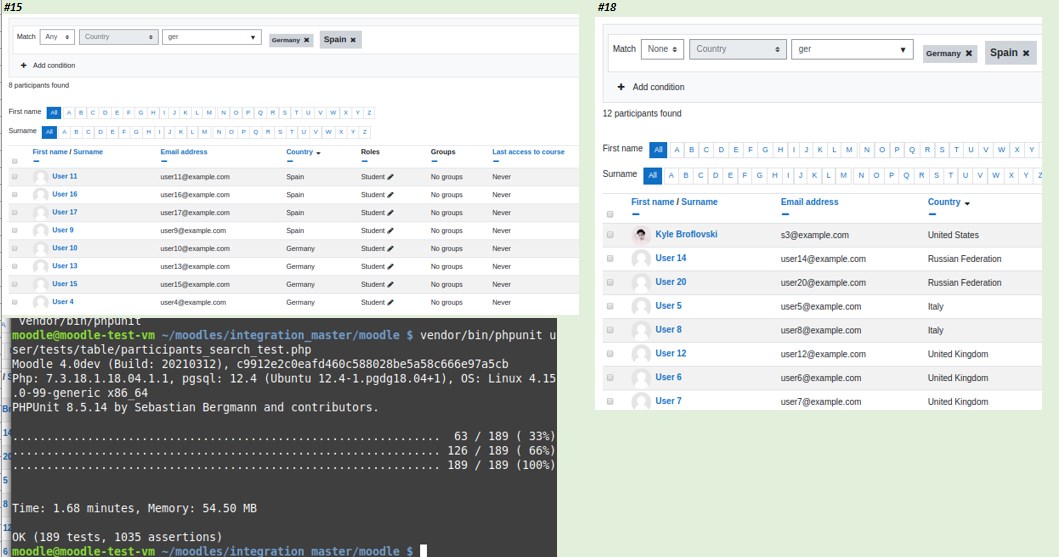Remove Germany filter tag in #18 panel

[968, 53]
